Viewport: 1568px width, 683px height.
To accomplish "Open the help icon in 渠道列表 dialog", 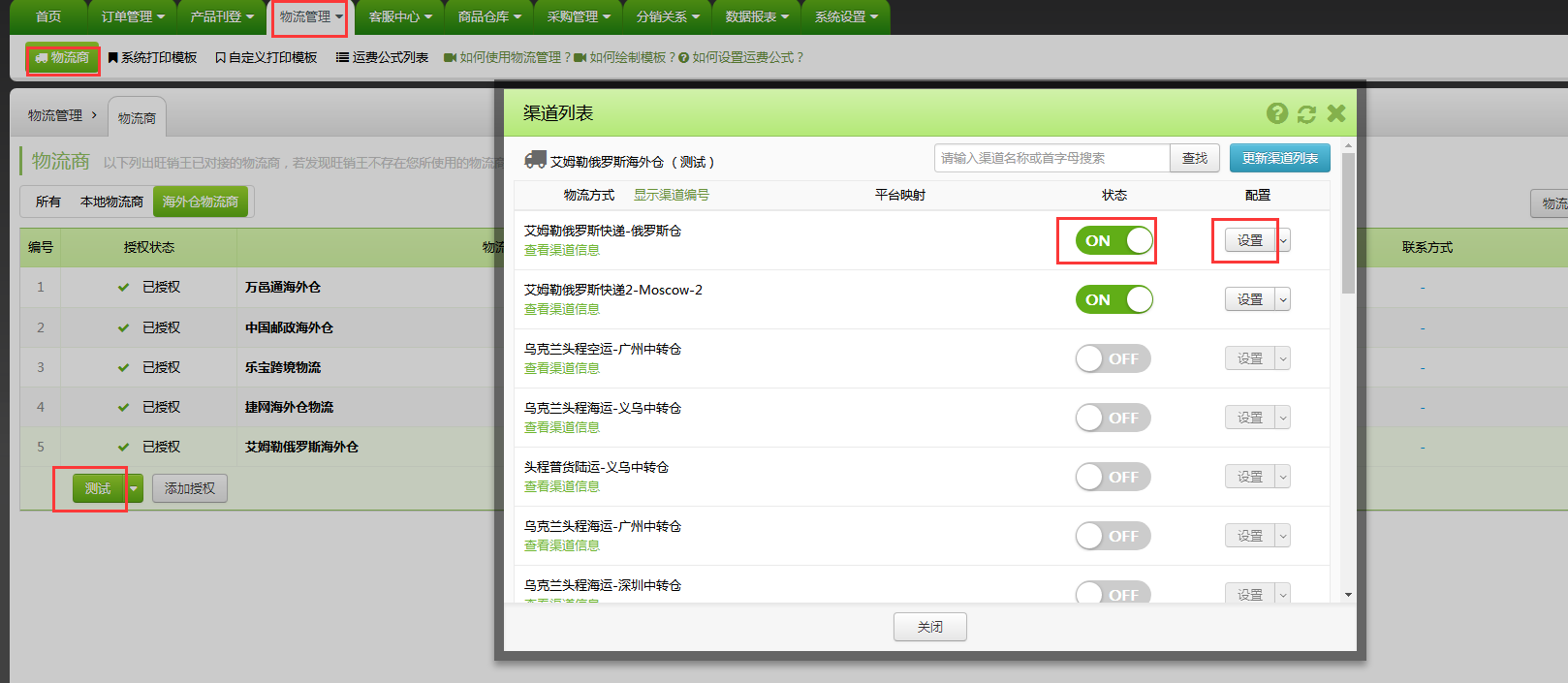I will click(x=1277, y=113).
